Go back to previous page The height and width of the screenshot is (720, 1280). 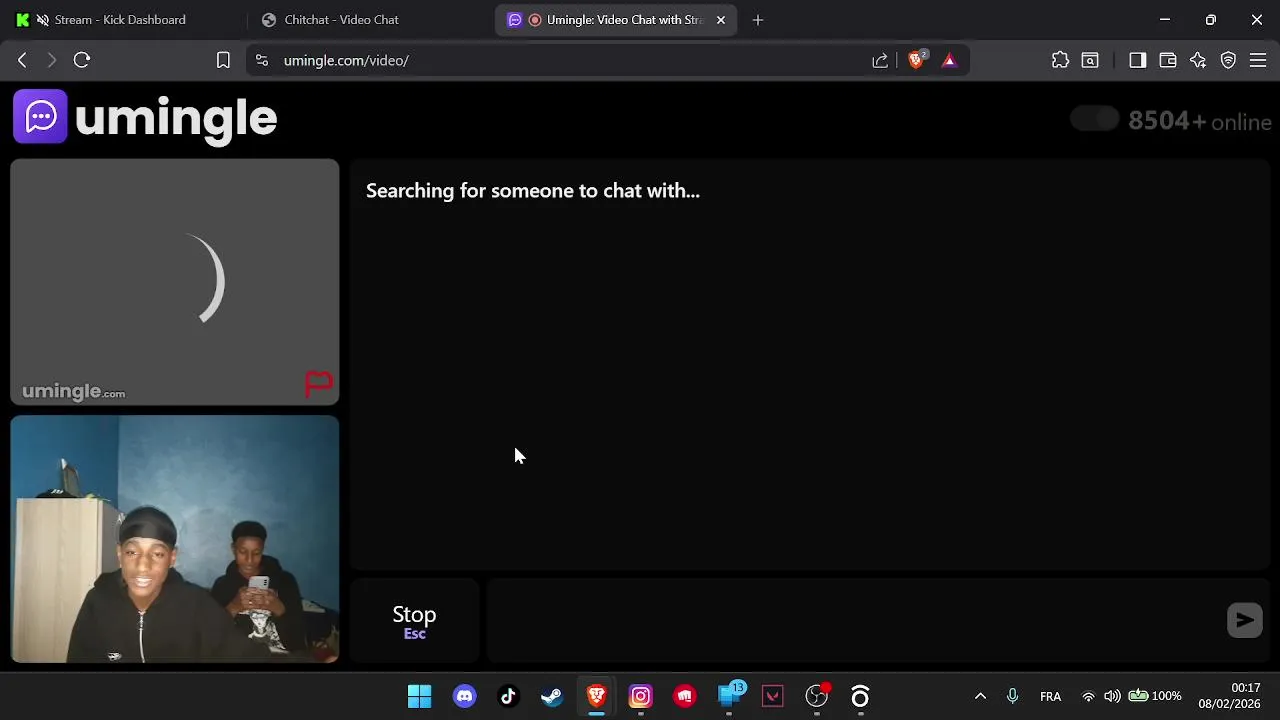coord(22,60)
